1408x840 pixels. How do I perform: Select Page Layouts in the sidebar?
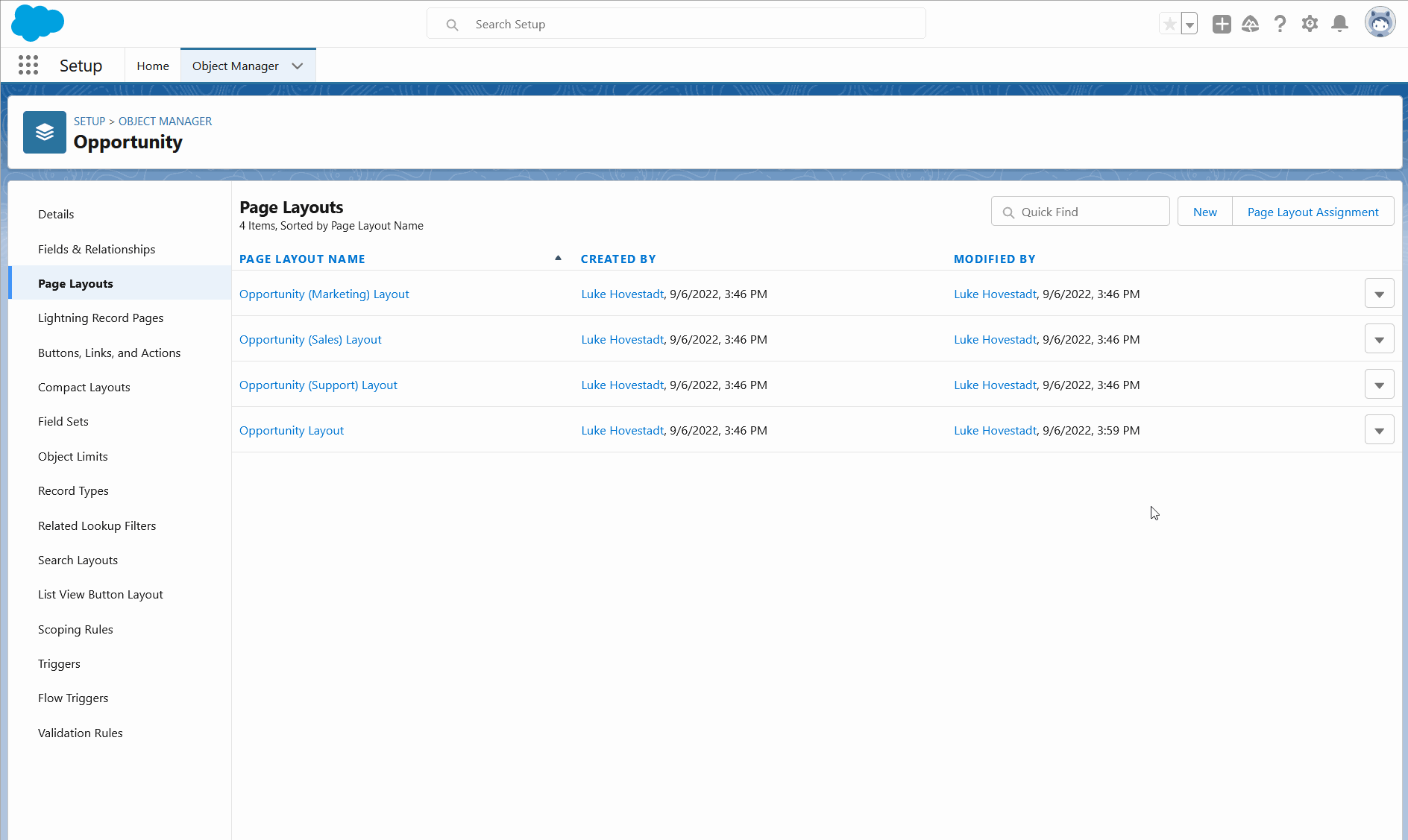pyautogui.click(x=120, y=283)
